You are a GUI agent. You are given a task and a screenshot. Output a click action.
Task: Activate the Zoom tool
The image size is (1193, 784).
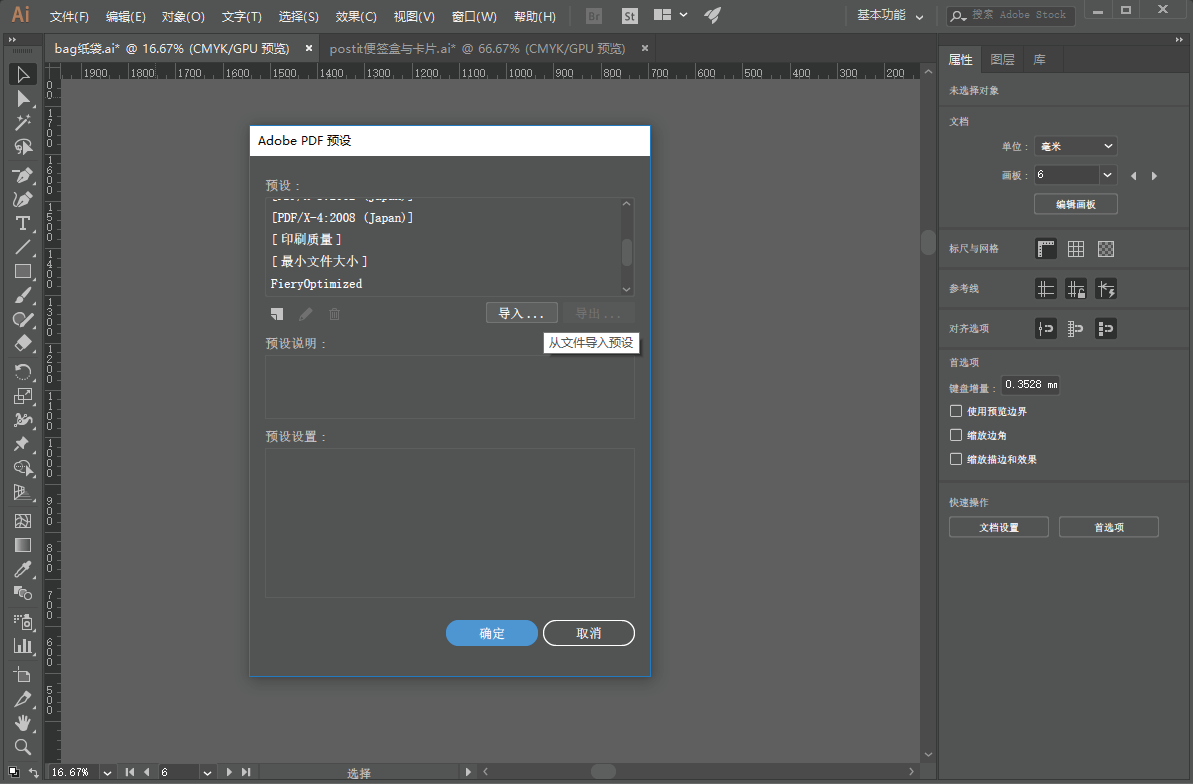point(23,747)
